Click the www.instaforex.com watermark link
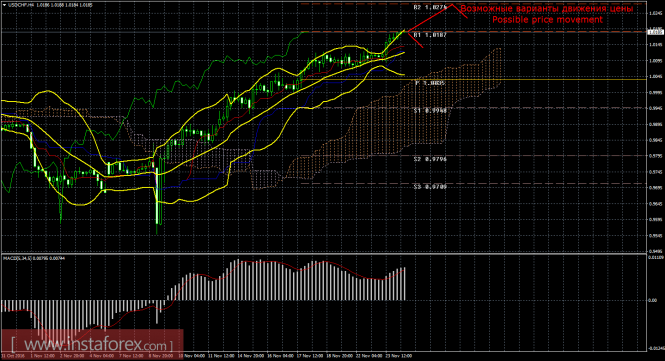Viewport: 665px width, 361px height. 92,343
